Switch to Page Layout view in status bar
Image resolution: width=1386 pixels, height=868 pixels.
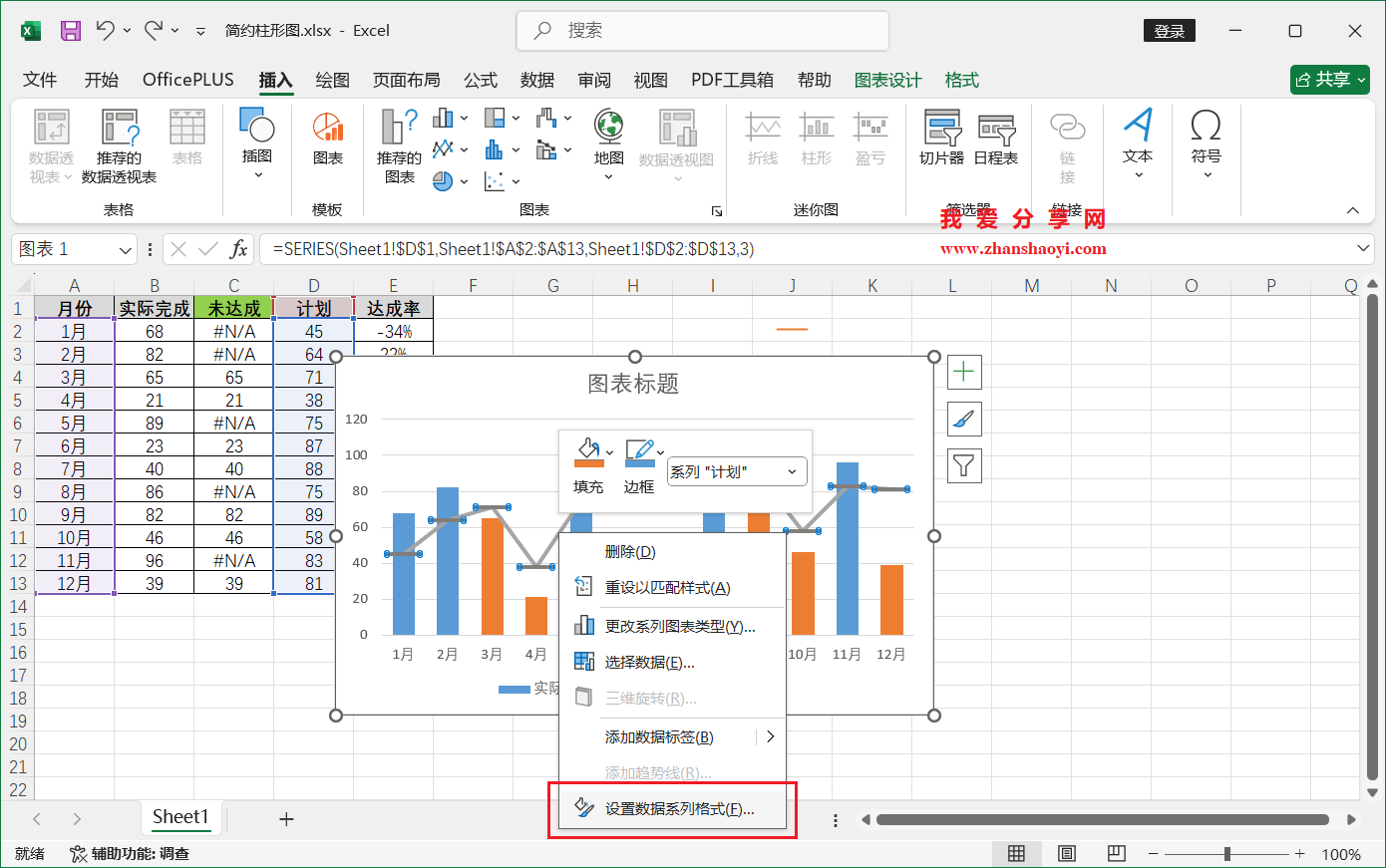pos(1066,853)
